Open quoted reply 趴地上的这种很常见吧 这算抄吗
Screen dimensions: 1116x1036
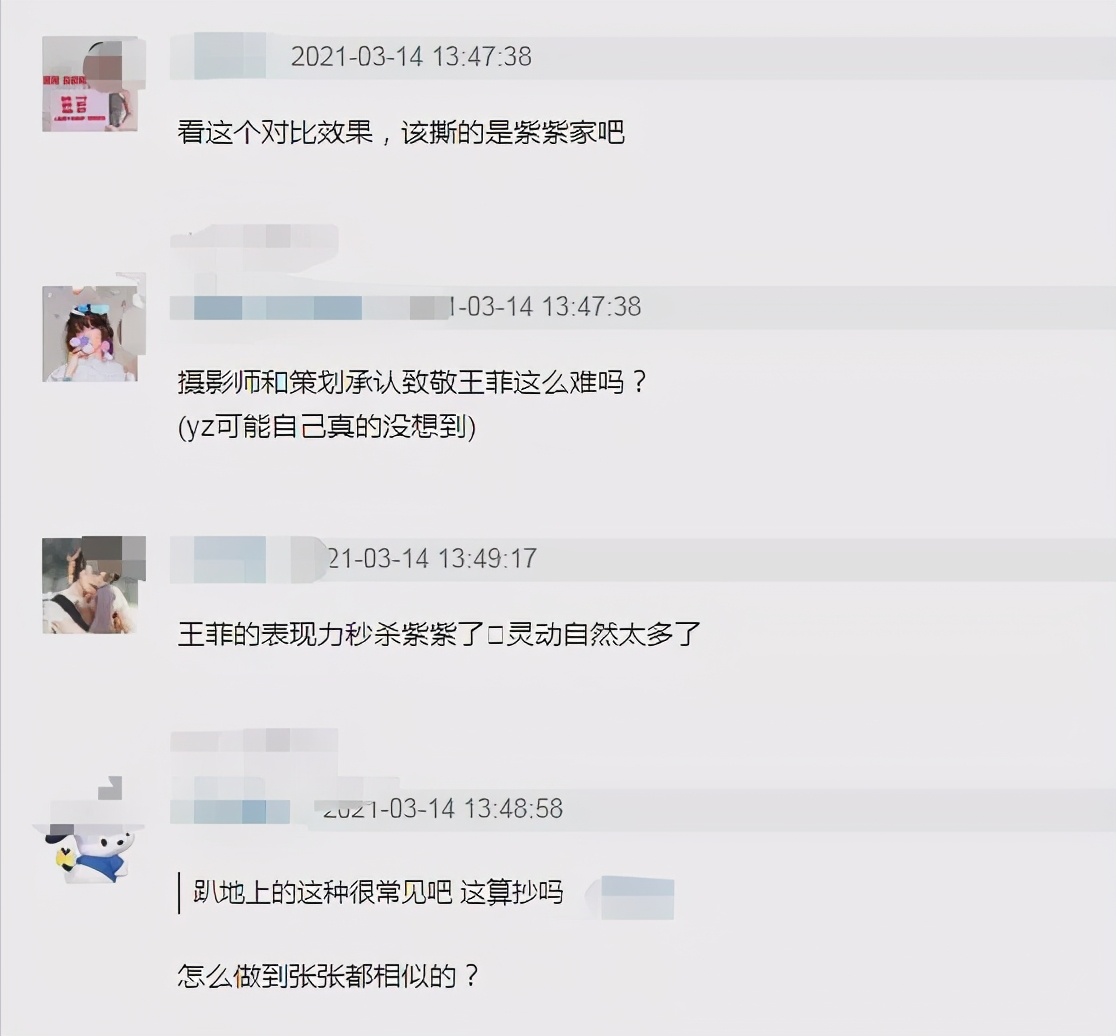378,892
